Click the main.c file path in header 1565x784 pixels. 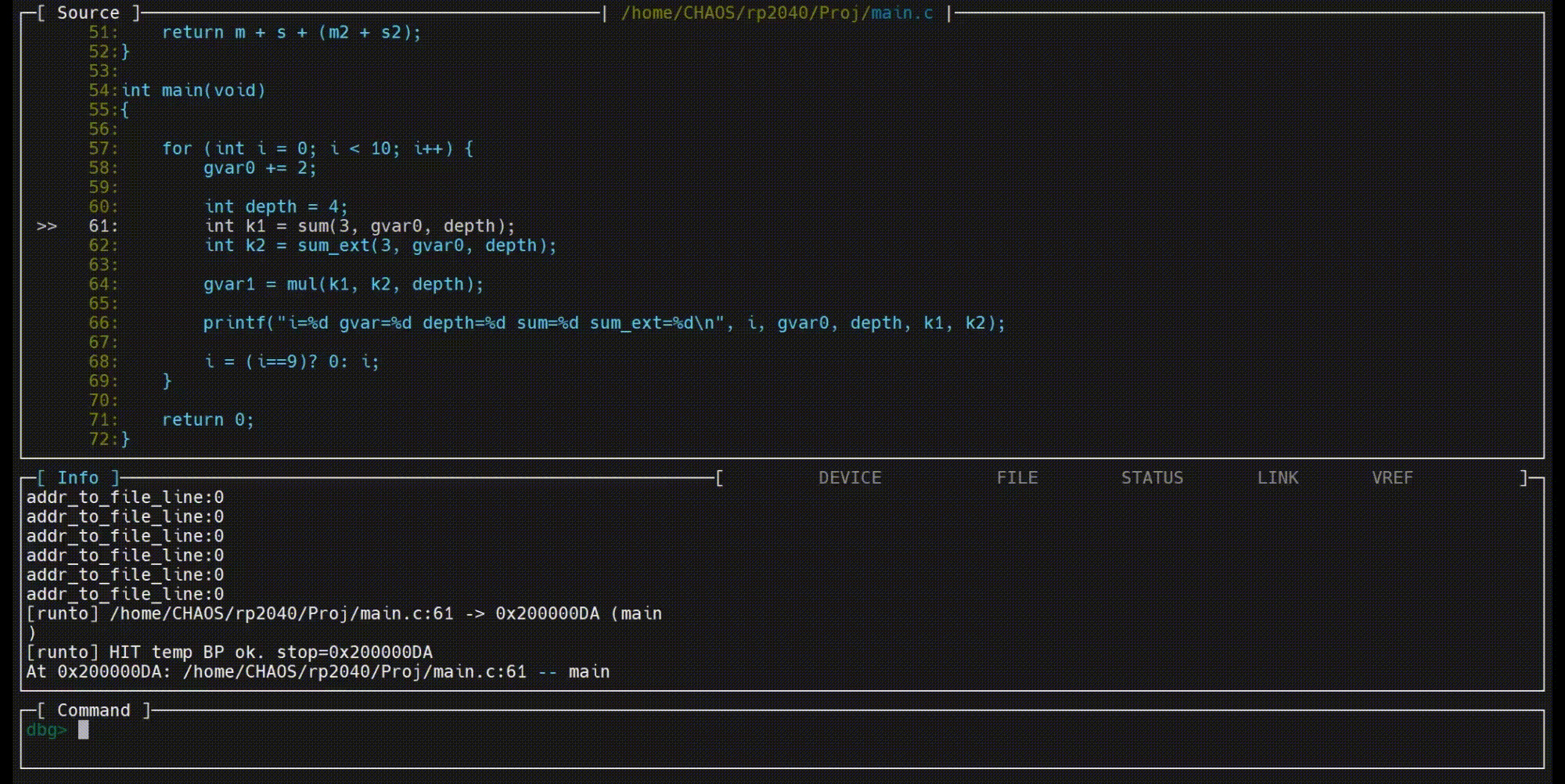point(776,13)
